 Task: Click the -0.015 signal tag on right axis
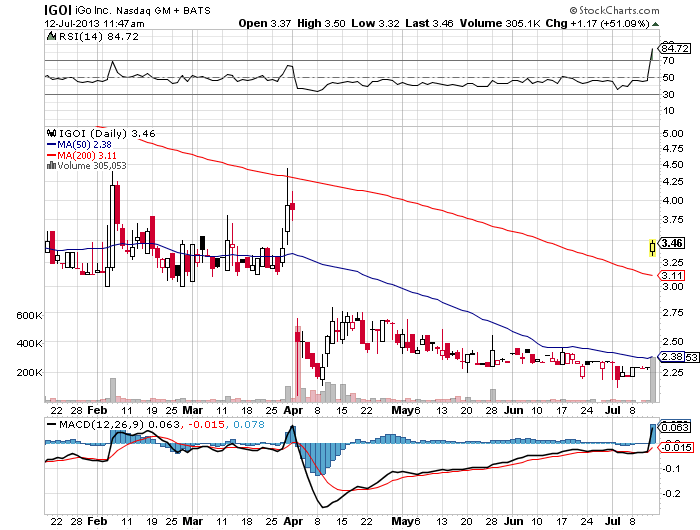pyautogui.click(x=676, y=447)
